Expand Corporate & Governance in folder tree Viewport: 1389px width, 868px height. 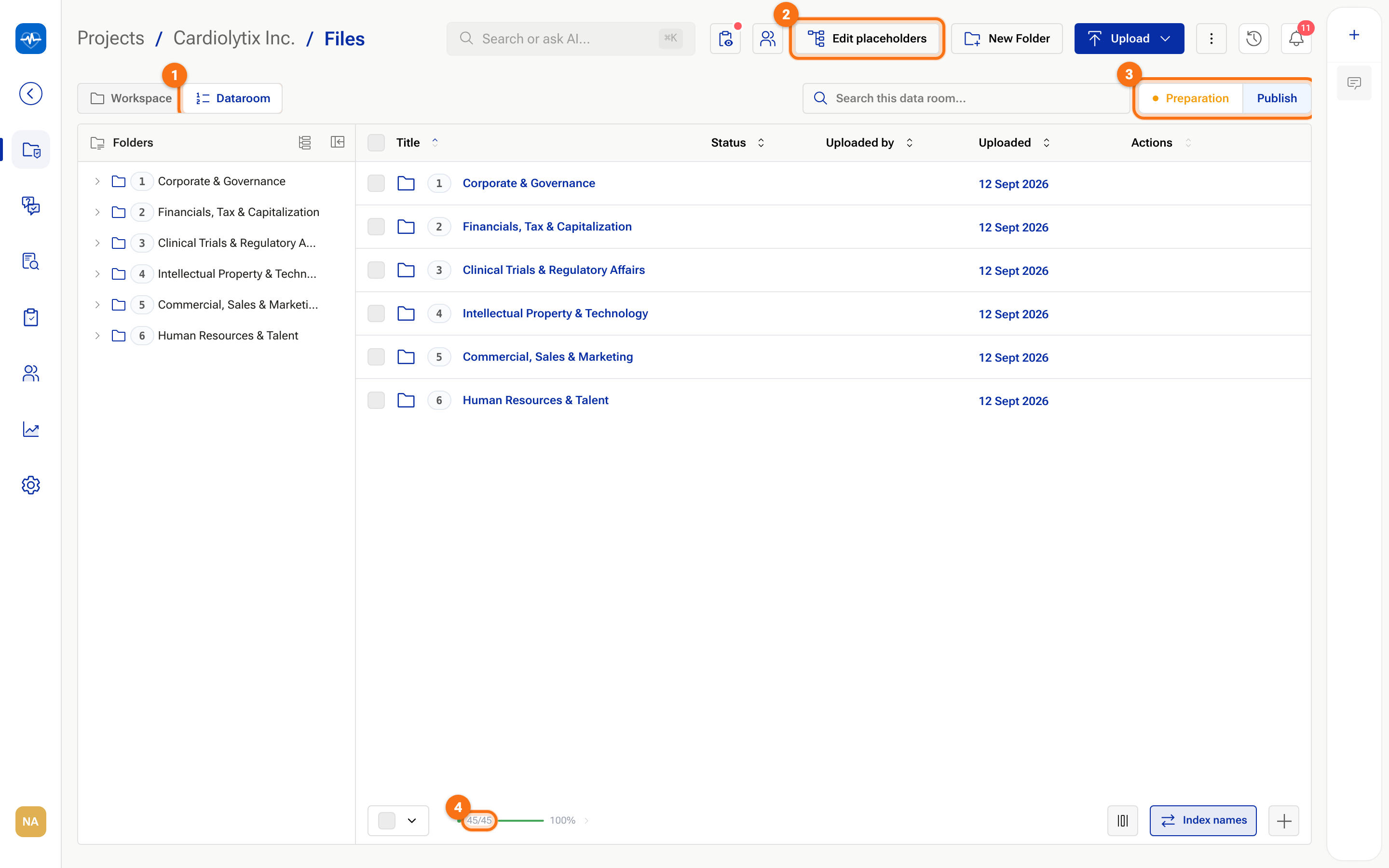(97, 181)
